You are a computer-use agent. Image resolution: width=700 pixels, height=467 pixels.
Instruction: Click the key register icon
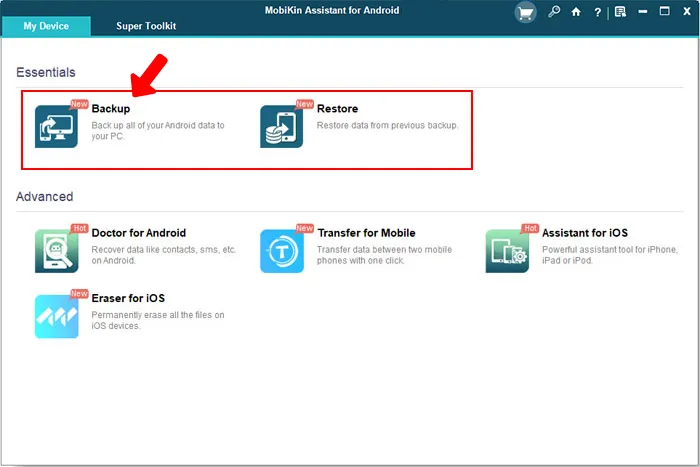tap(554, 12)
